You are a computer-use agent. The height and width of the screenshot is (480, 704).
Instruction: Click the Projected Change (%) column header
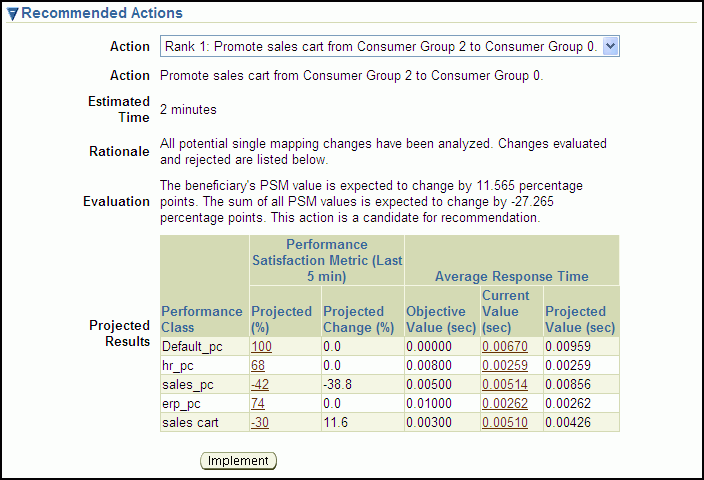(x=360, y=319)
